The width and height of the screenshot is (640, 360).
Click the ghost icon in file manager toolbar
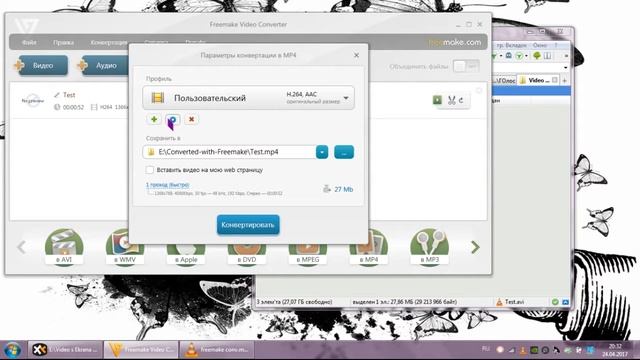[x=509, y=56]
